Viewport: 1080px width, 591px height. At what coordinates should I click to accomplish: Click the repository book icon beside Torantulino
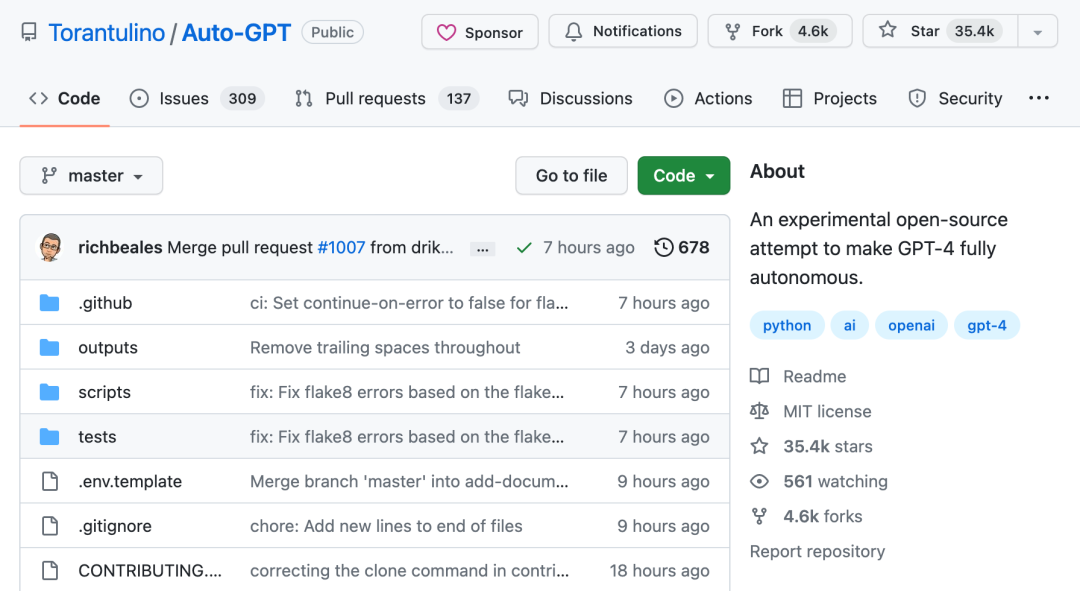coord(29,32)
